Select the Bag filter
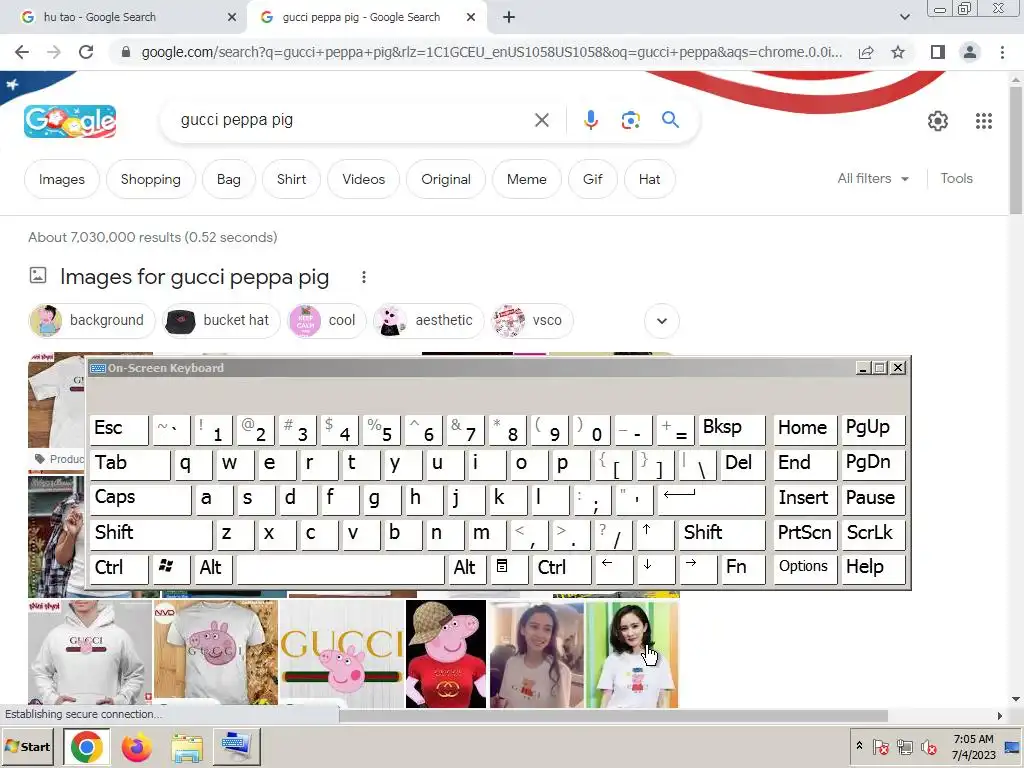 click(x=229, y=180)
